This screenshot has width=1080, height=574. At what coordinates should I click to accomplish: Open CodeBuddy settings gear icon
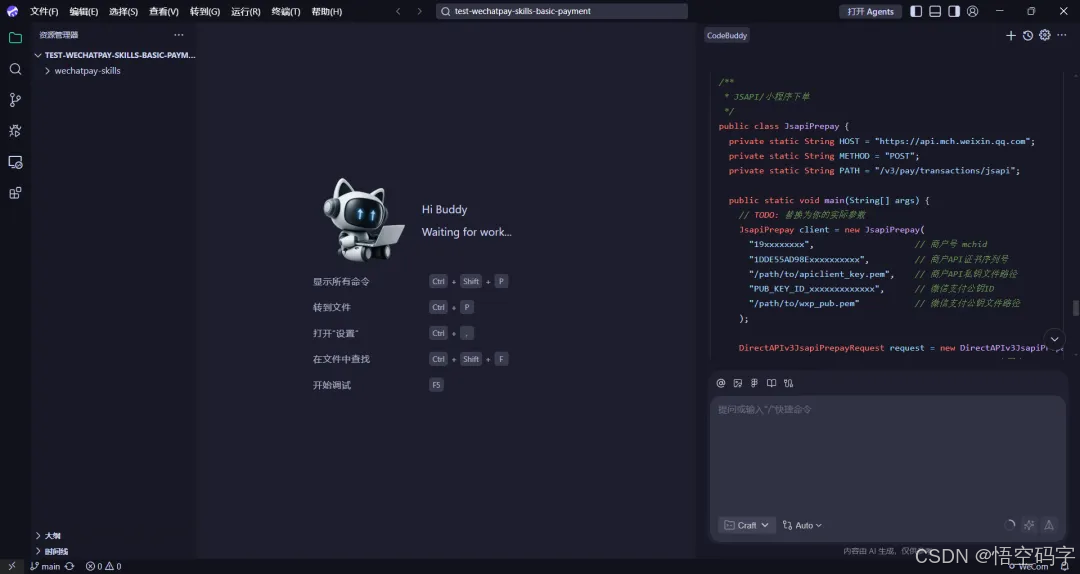coord(1045,35)
